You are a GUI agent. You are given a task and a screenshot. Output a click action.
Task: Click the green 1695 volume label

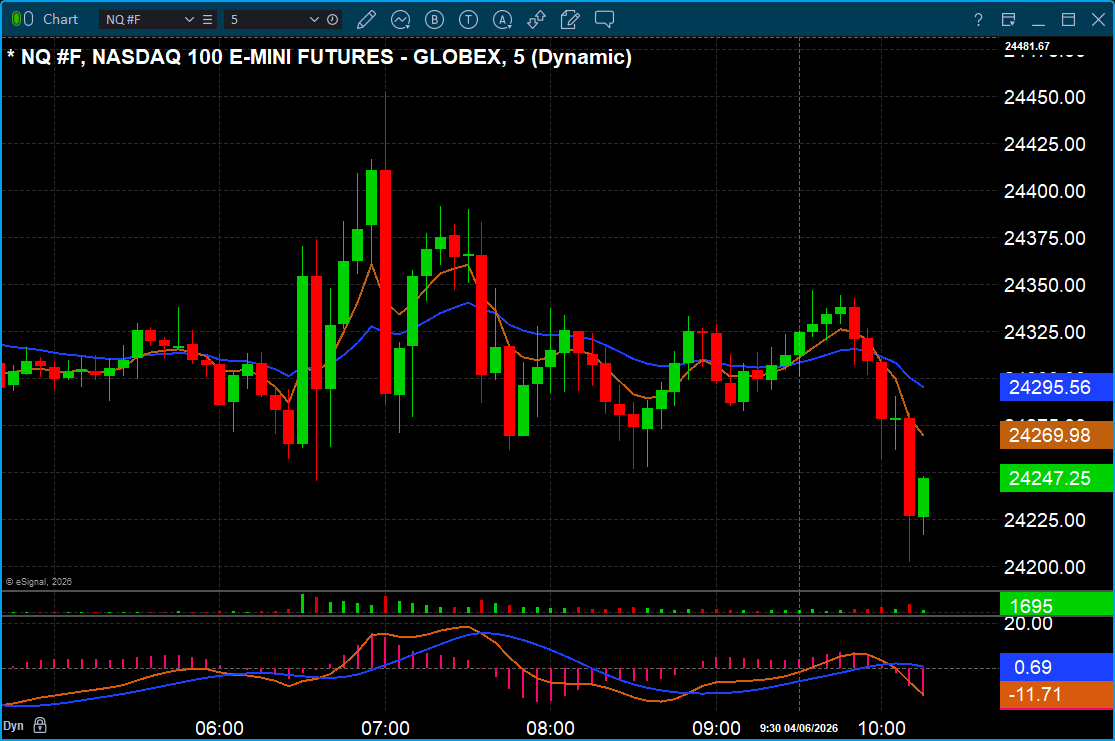pyautogui.click(x=1057, y=605)
